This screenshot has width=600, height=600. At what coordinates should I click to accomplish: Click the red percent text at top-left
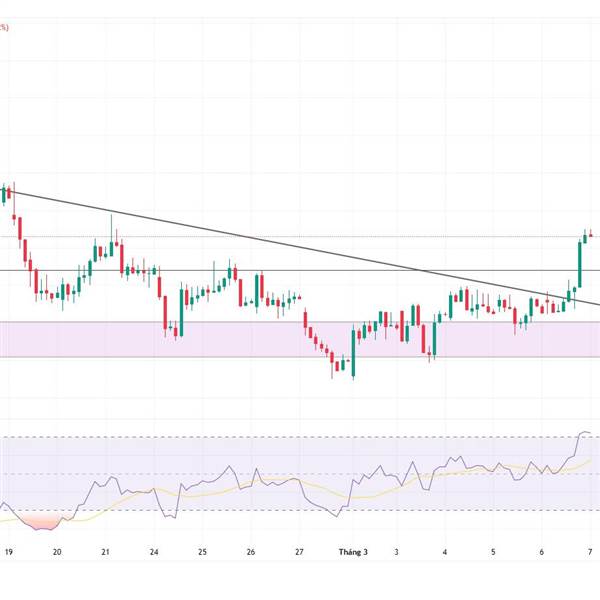coord(4,28)
